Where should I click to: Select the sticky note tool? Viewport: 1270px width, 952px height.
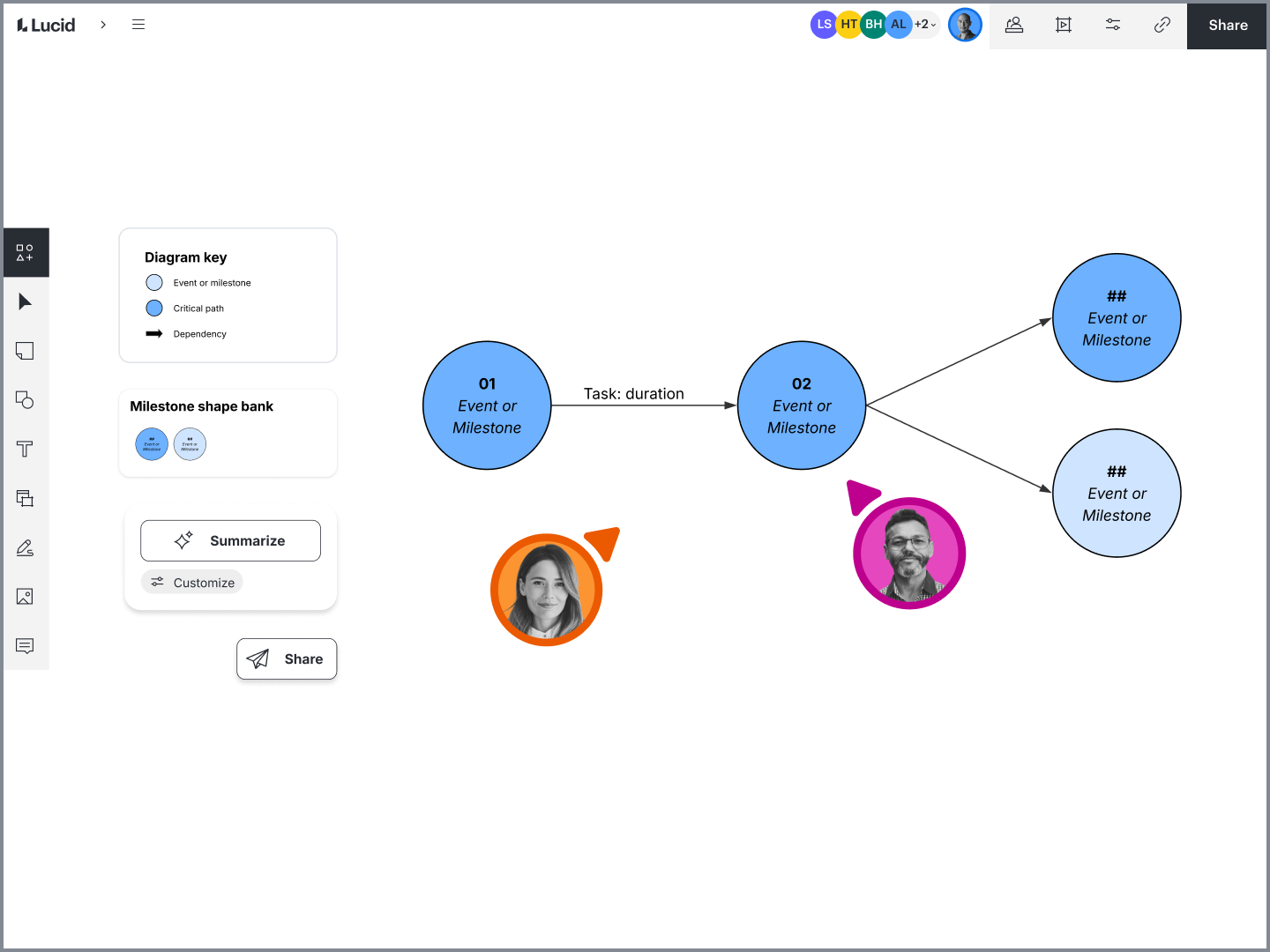(x=25, y=351)
